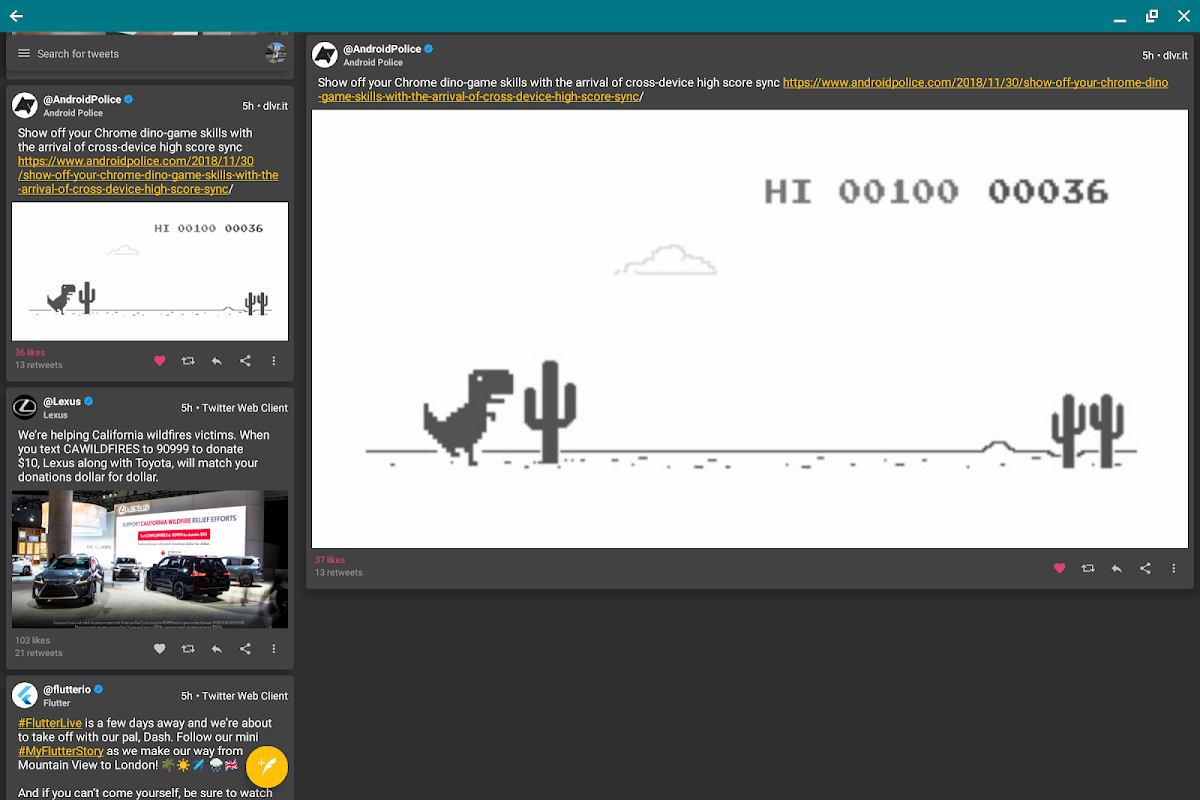Click '13 retweets' in detail pane

point(339,573)
